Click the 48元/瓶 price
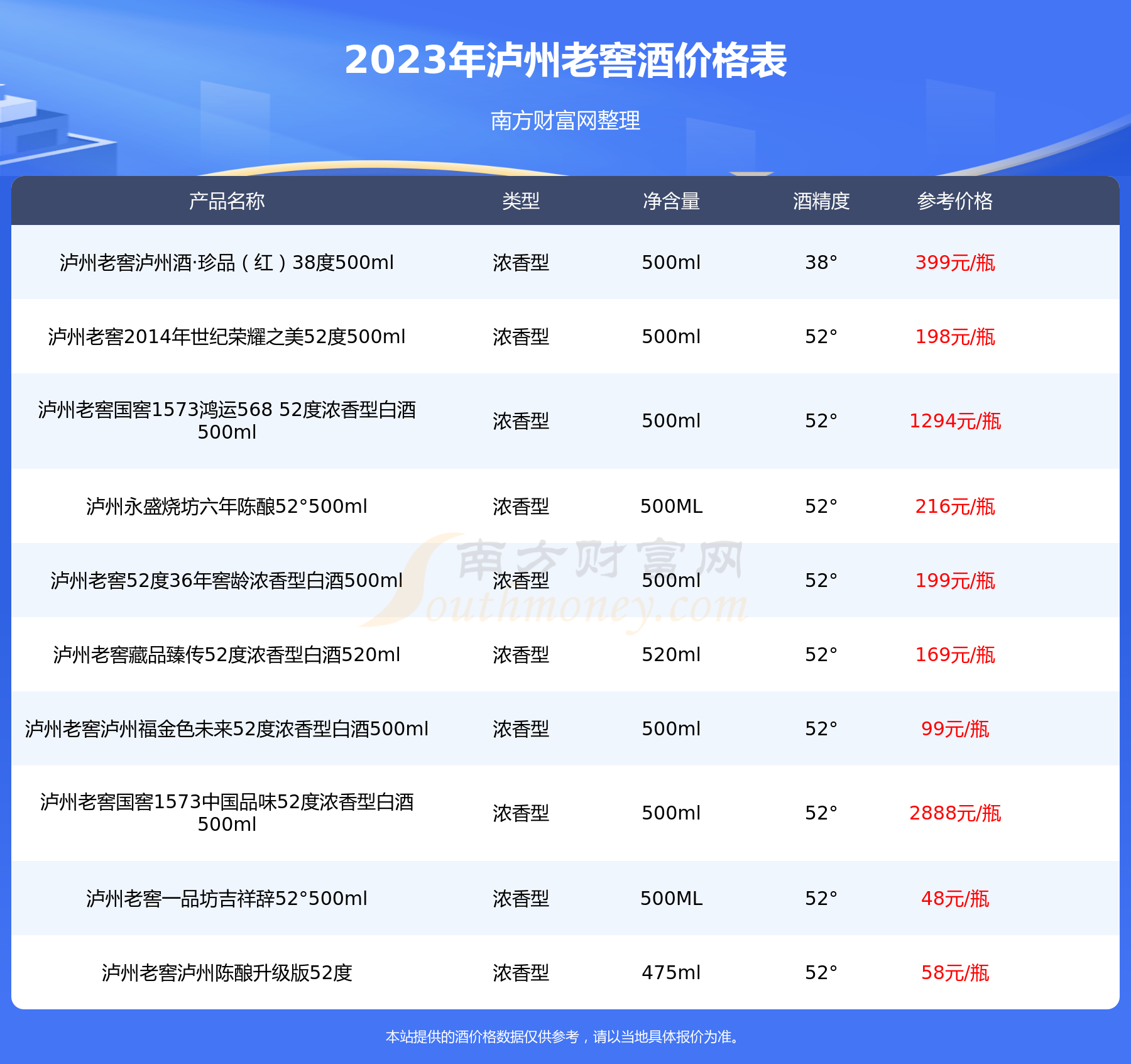Image resolution: width=1131 pixels, height=1064 pixels. click(x=955, y=898)
